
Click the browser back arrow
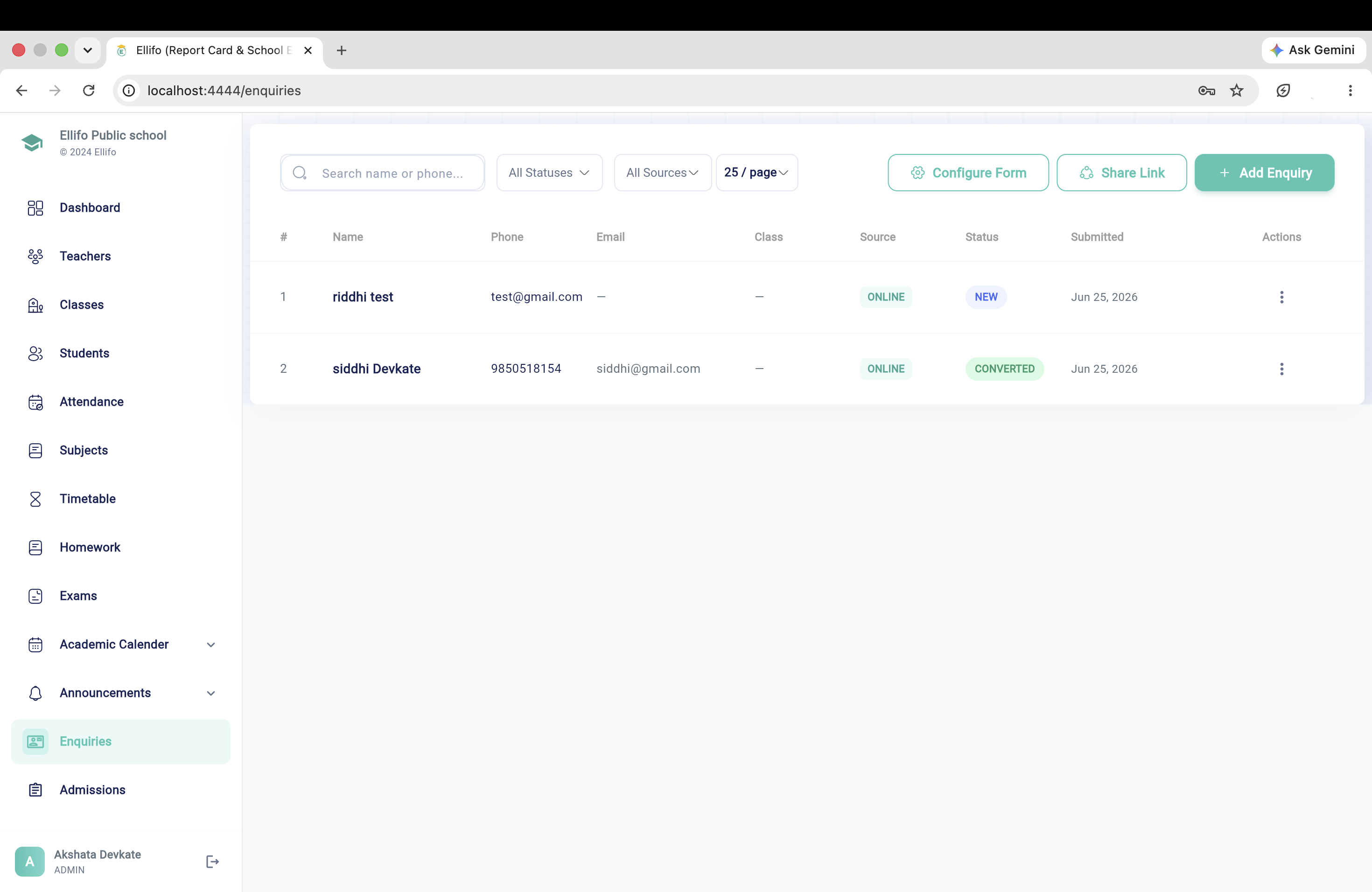22,91
